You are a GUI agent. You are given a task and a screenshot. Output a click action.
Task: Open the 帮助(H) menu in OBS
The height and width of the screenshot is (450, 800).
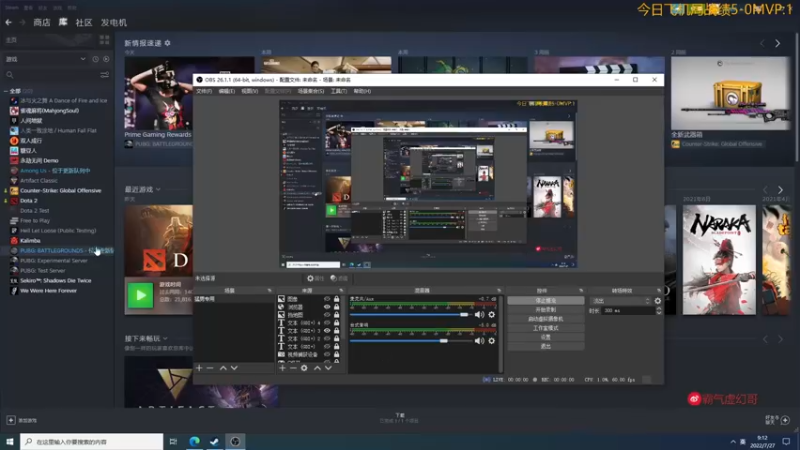[x=362, y=91]
